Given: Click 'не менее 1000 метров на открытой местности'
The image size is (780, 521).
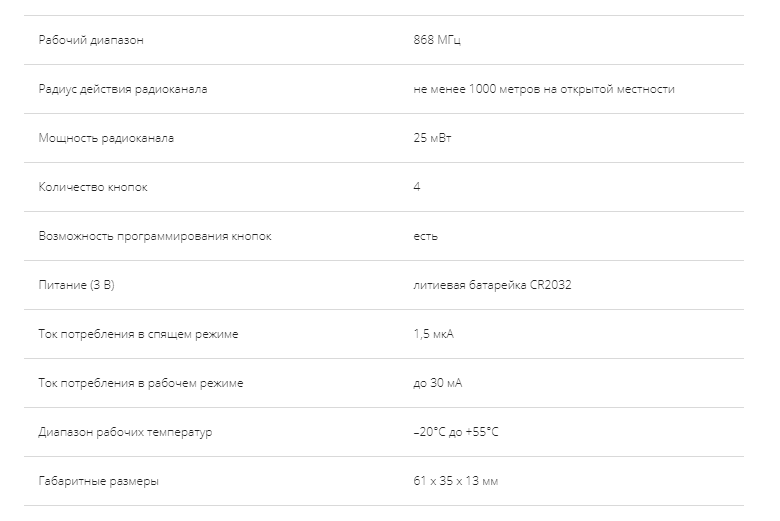Looking at the screenshot, I should click(x=543, y=90).
